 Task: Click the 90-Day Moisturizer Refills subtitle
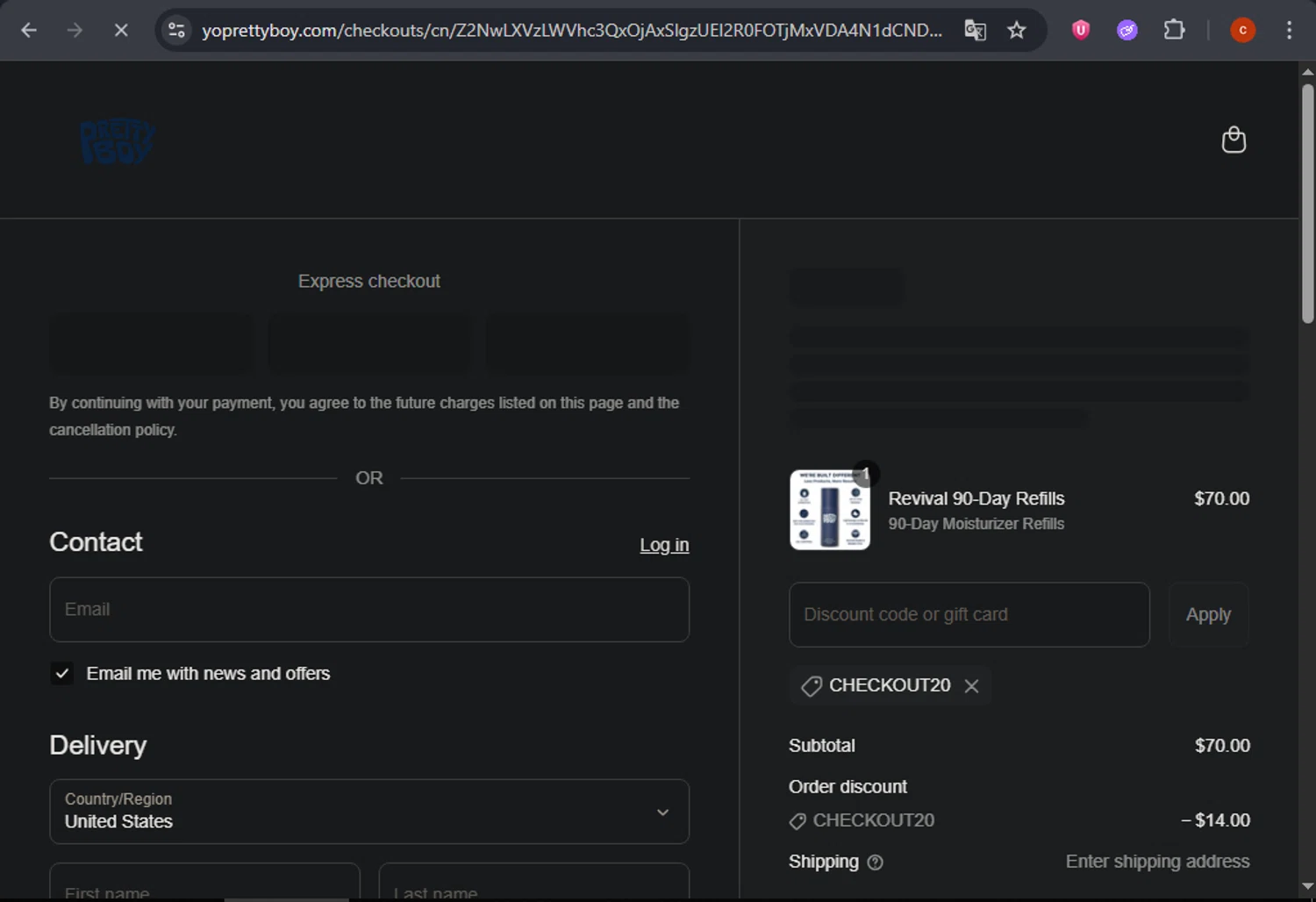(x=976, y=524)
